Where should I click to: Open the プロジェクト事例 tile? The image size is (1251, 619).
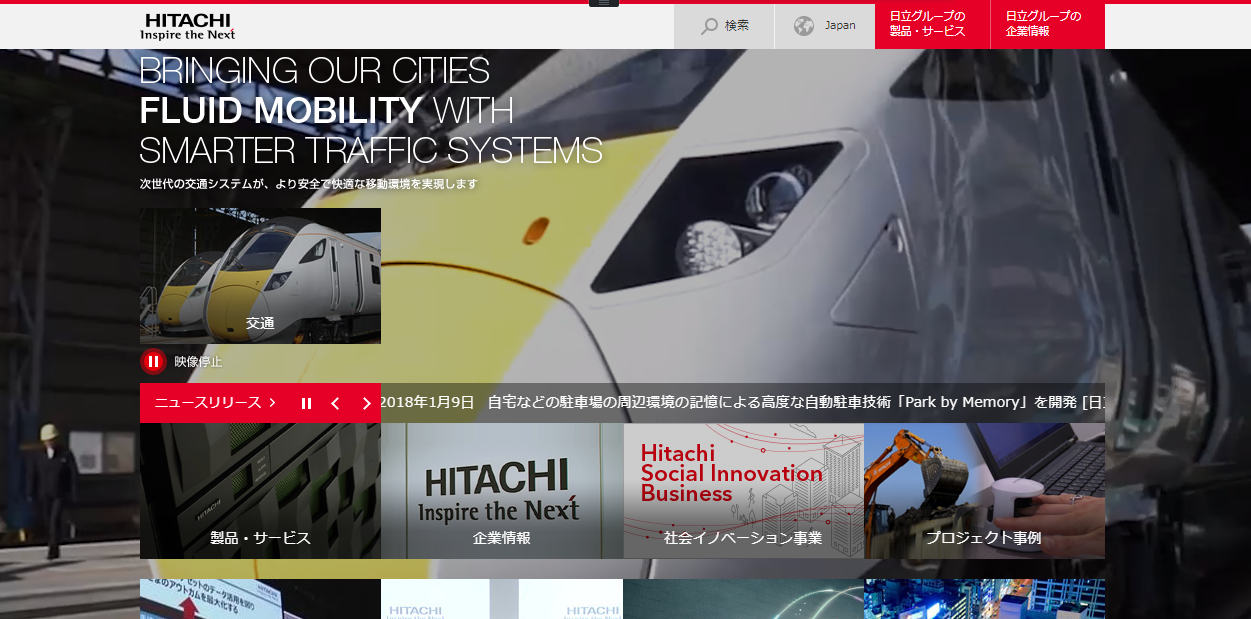[984, 491]
